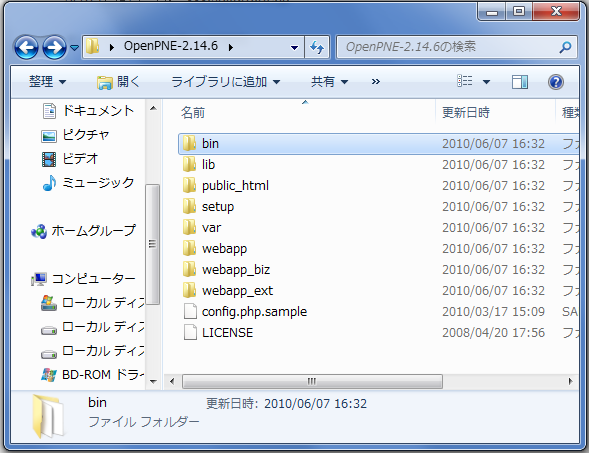
Task: Click the ホームグループ spheres icon
Action: pos(39,231)
